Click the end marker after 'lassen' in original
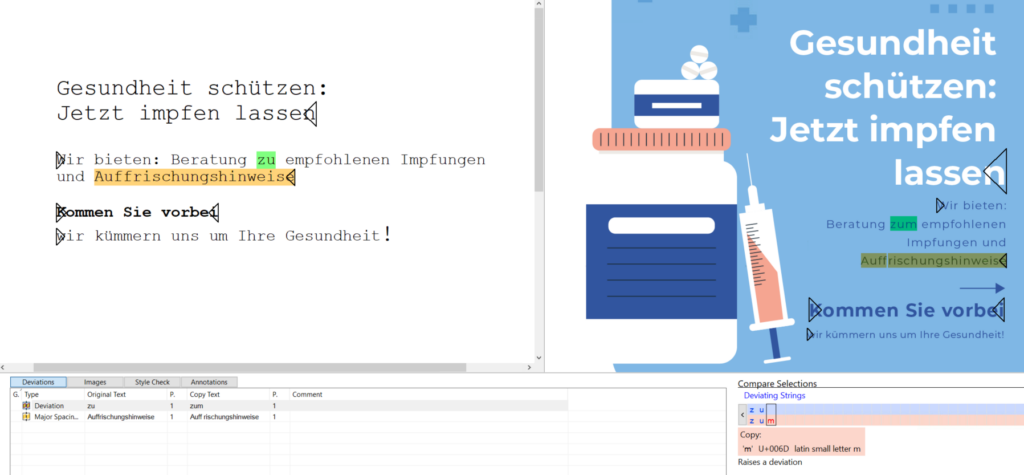 coord(311,114)
